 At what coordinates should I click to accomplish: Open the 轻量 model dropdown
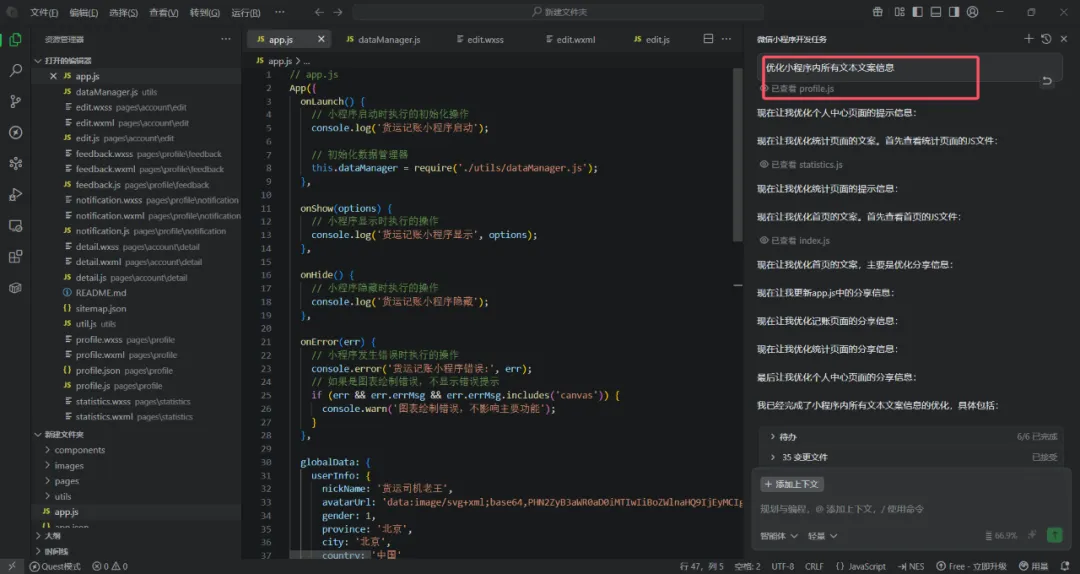pos(822,535)
